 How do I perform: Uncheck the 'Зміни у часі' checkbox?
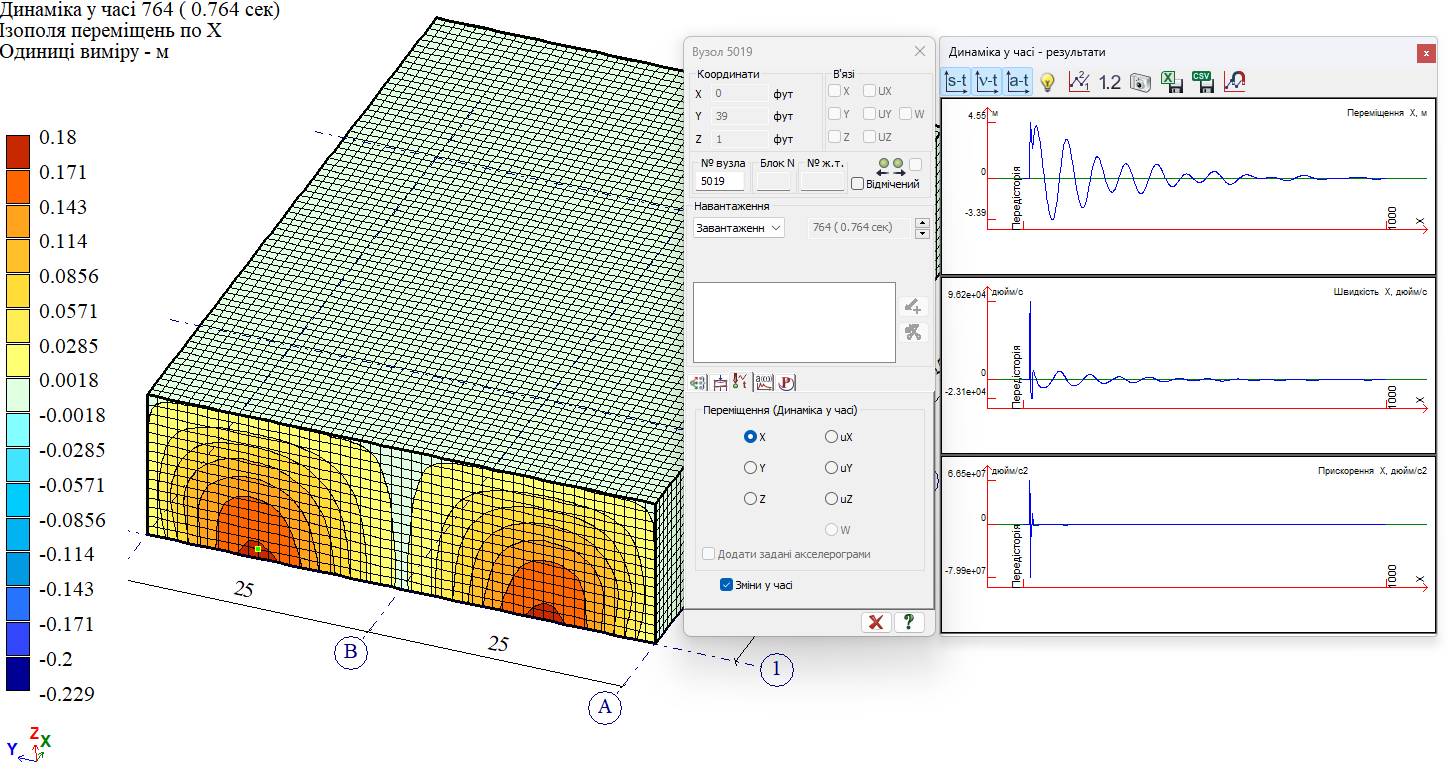(727, 585)
